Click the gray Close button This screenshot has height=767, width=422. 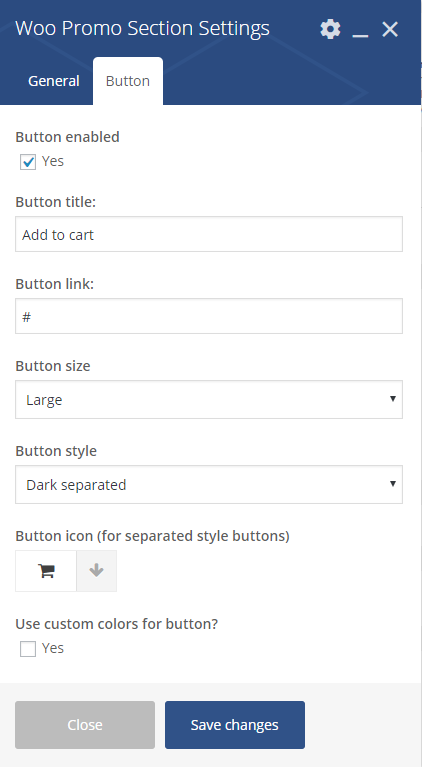click(x=85, y=725)
